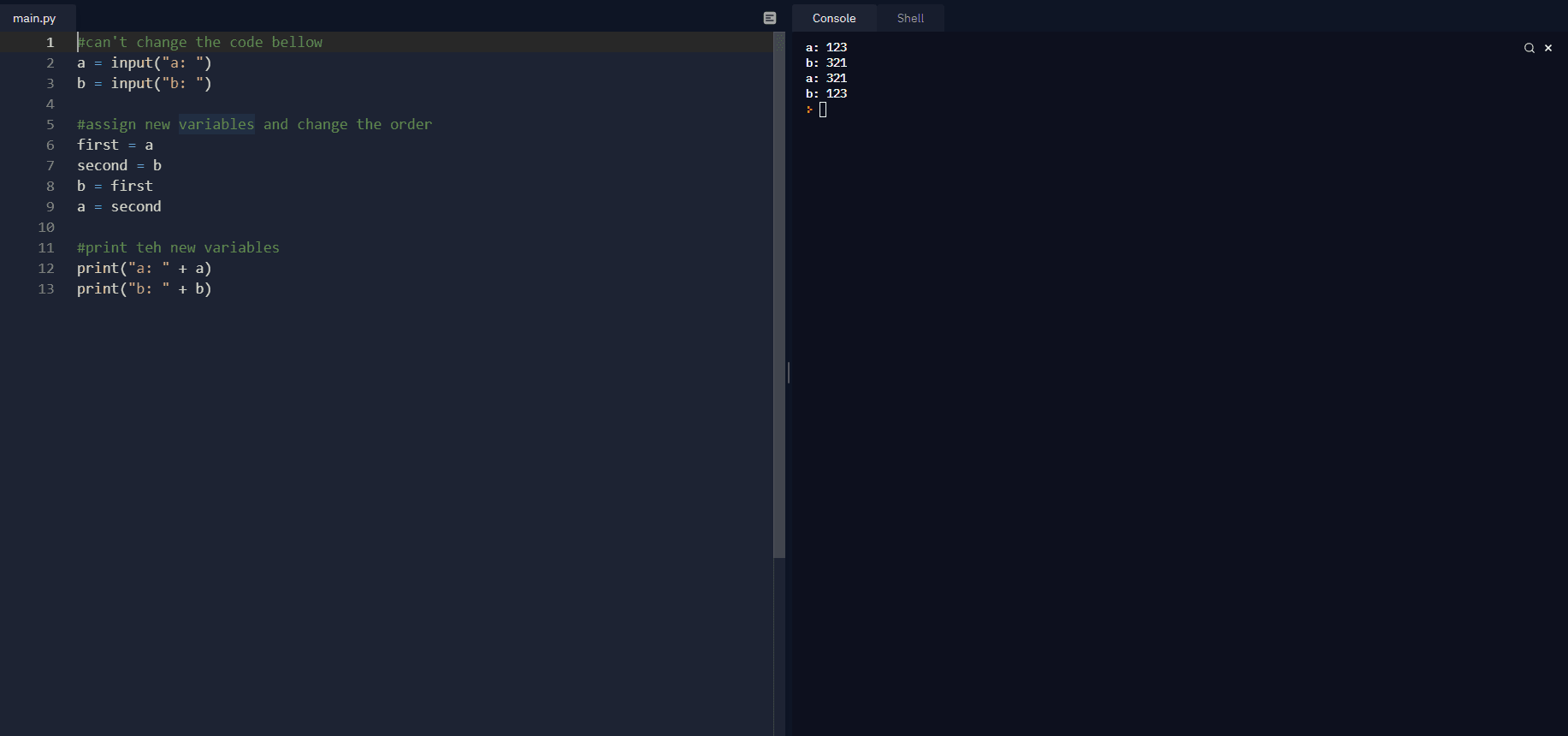The width and height of the screenshot is (1568, 736).
Task: Open the main.py file tab
Action: (34, 18)
